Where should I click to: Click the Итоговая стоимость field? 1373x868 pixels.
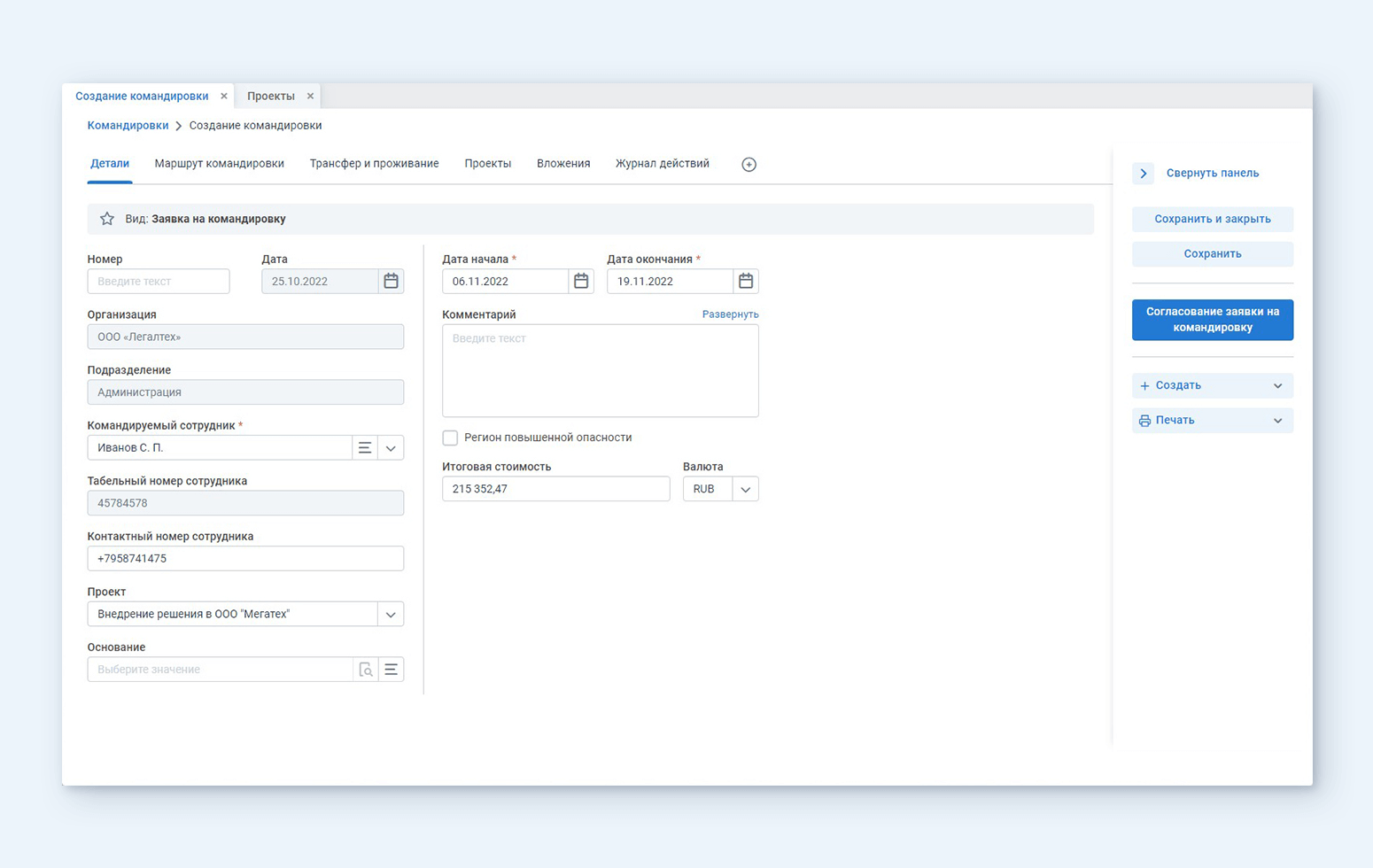click(556, 489)
